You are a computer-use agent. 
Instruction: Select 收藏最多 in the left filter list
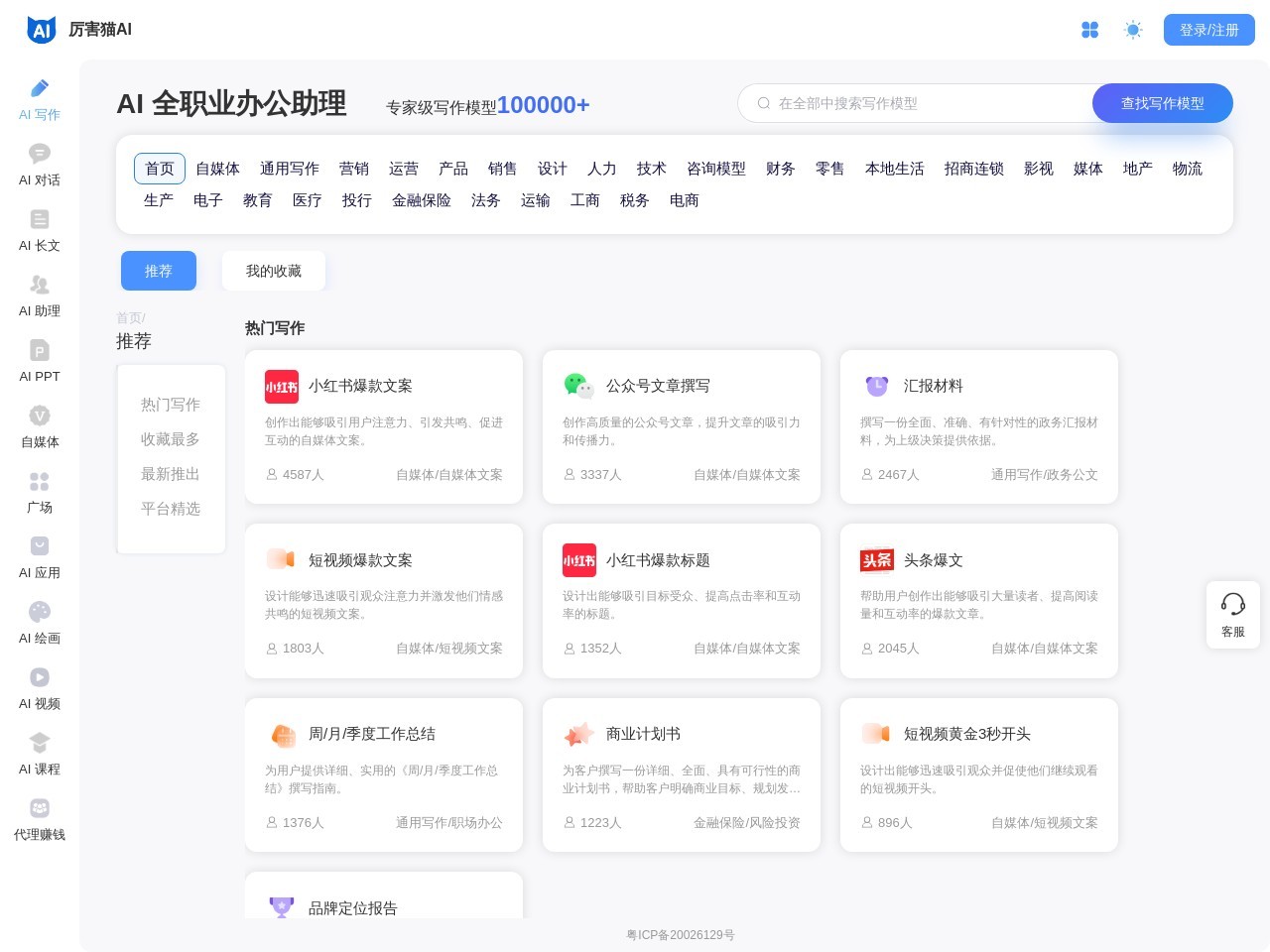pos(171,439)
